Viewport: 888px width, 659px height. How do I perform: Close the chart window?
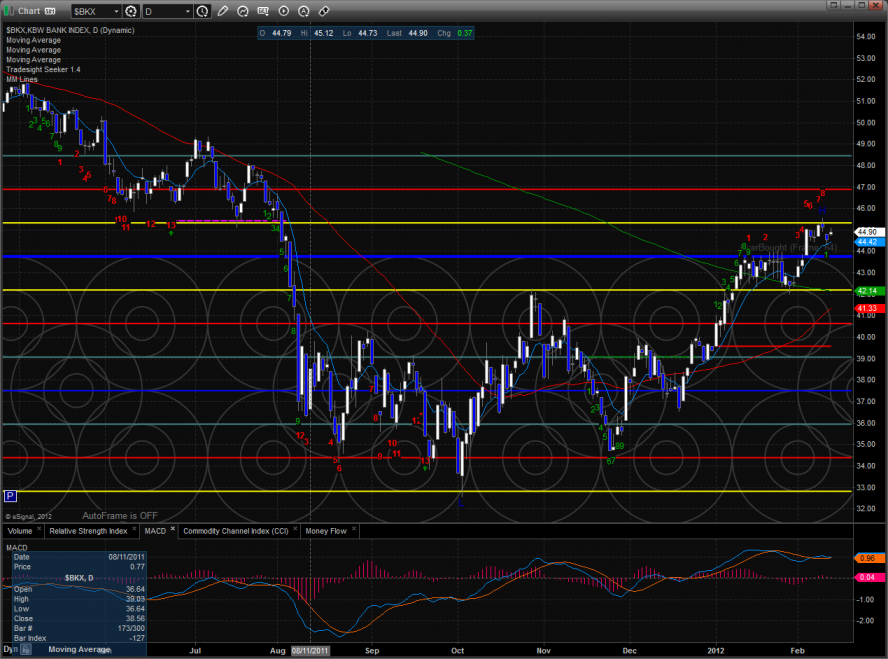click(876, 5)
